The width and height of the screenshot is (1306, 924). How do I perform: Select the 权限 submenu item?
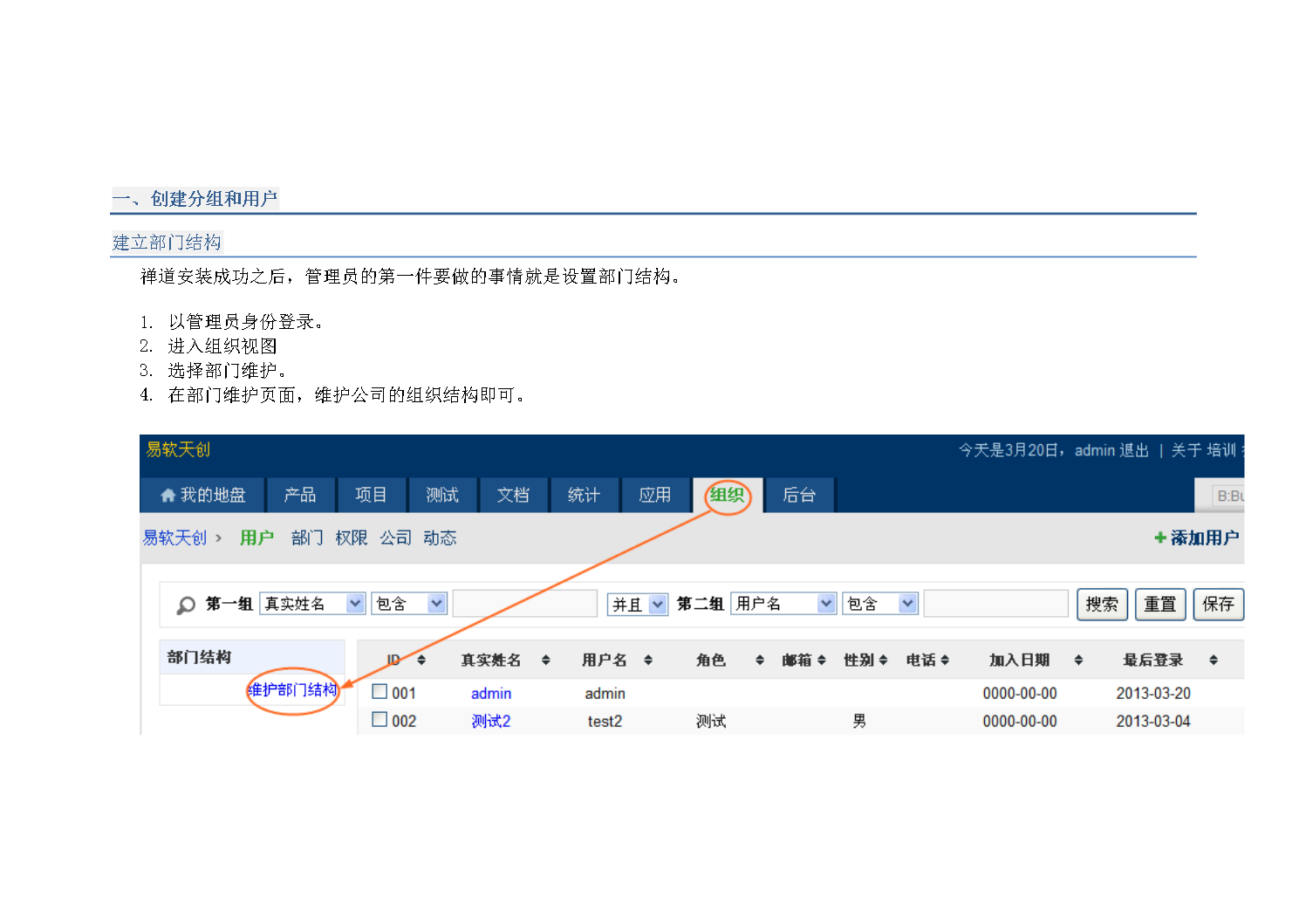tap(352, 537)
